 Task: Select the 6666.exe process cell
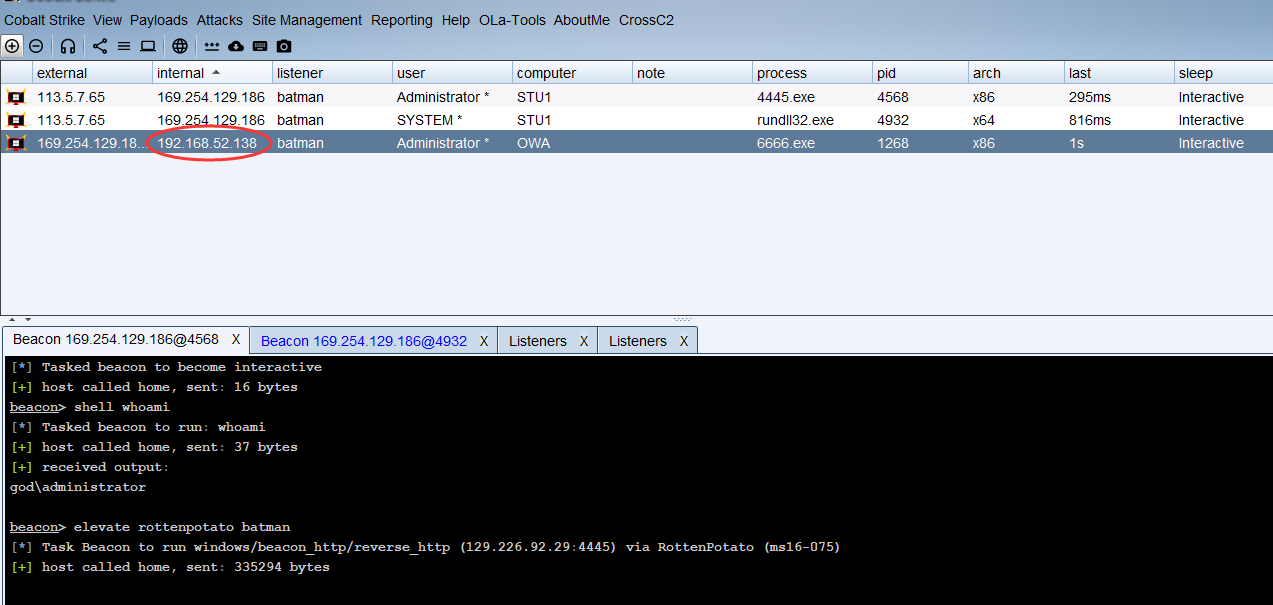[812, 143]
